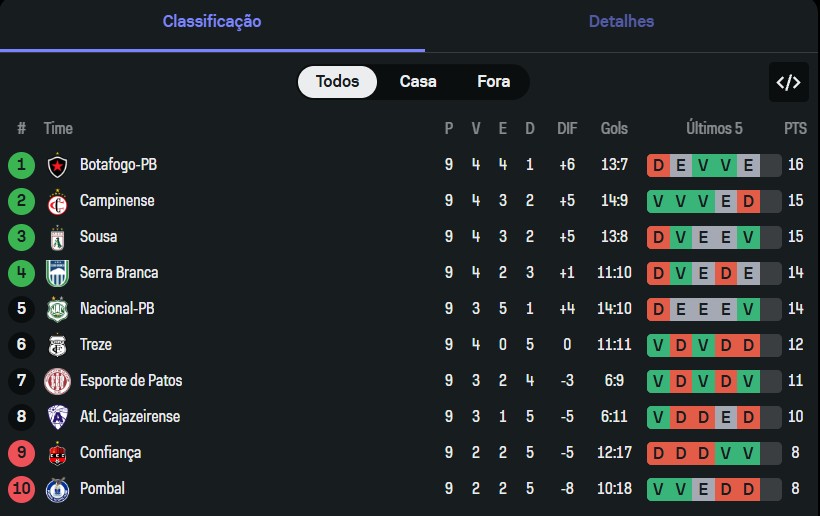
Task: Click the Botafogo-PB team crest
Action: pyautogui.click(x=57, y=165)
